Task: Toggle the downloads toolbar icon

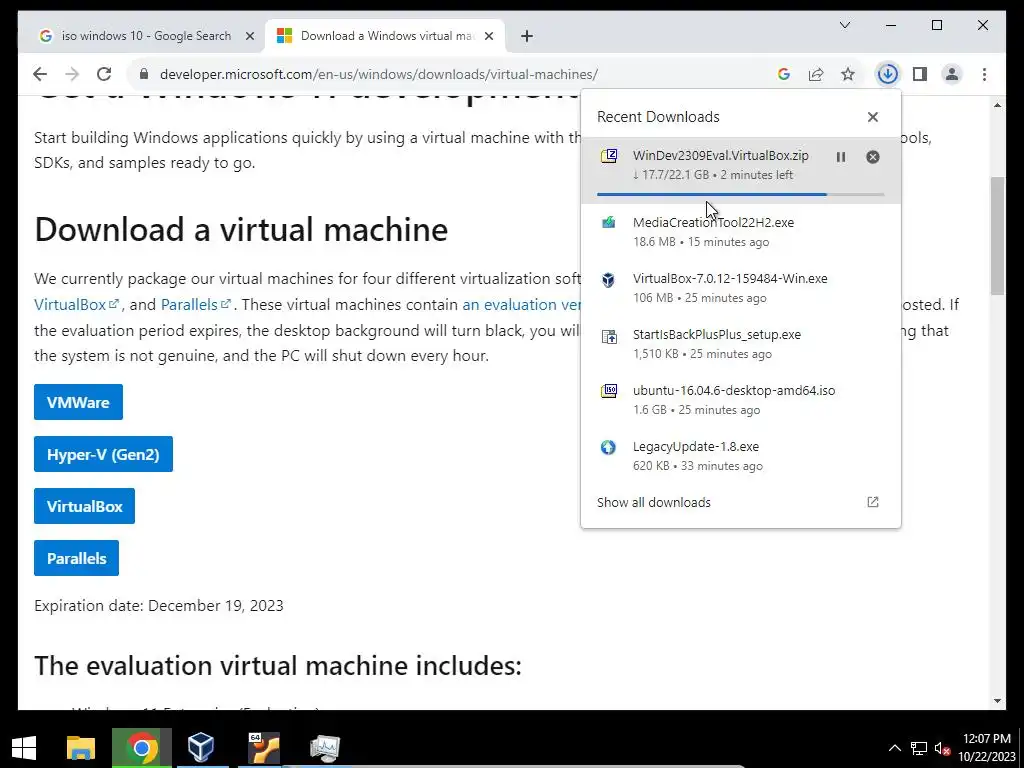Action: point(887,74)
